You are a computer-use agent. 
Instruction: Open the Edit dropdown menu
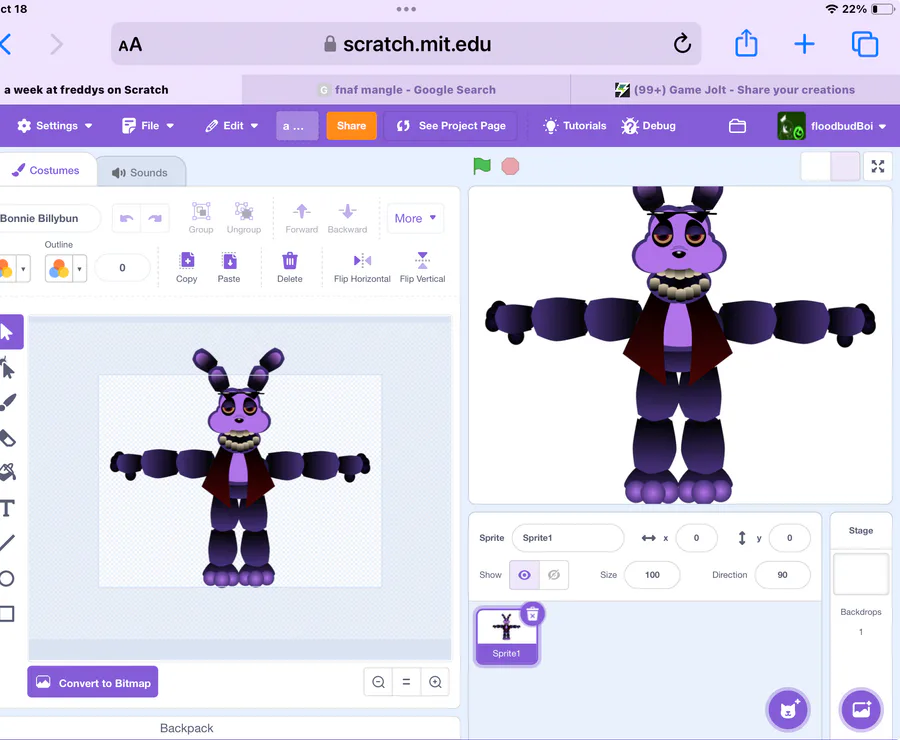[x=232, y=126]
